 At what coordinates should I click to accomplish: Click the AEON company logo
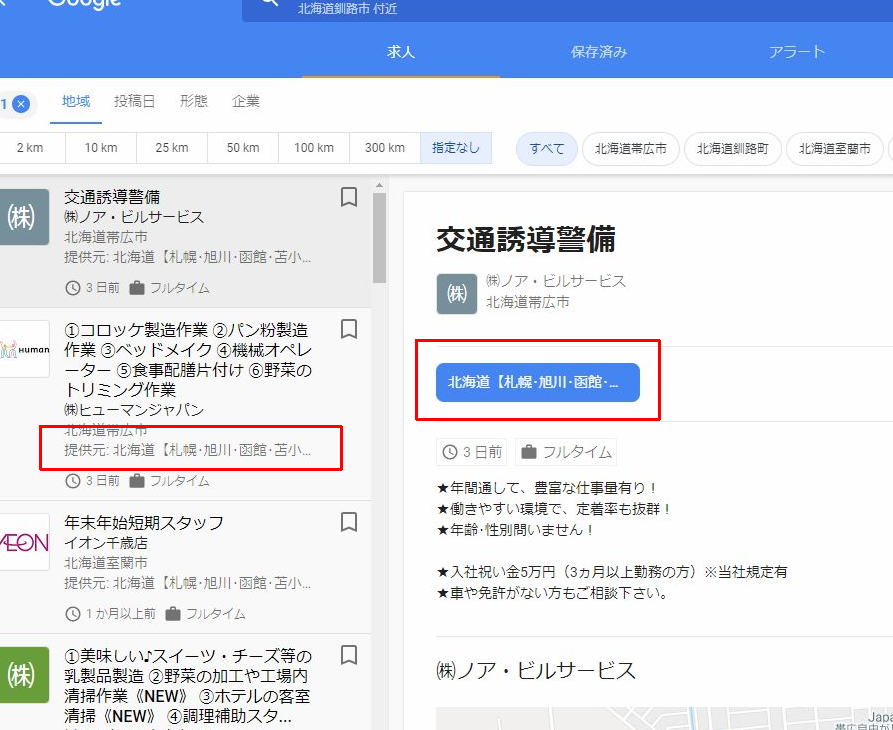point(24,542)
